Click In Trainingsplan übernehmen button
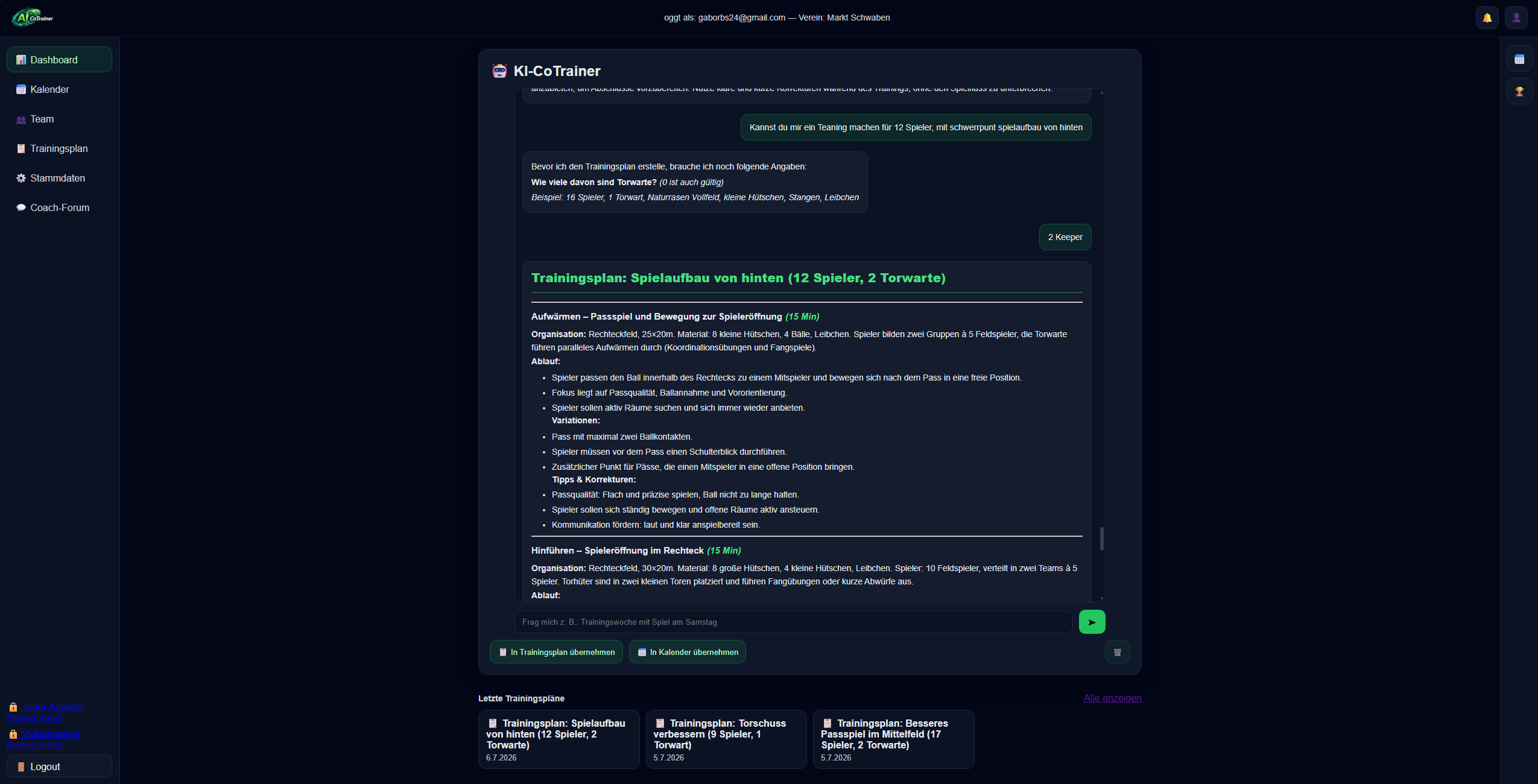 coord(556,652)
